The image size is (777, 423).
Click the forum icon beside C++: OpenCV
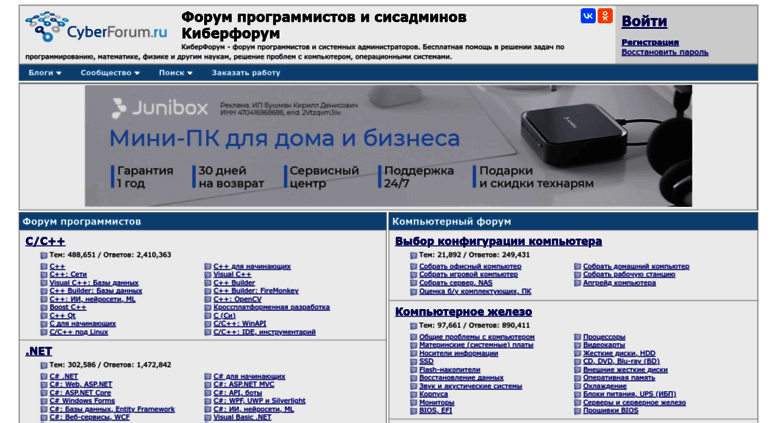pos(208,300)
